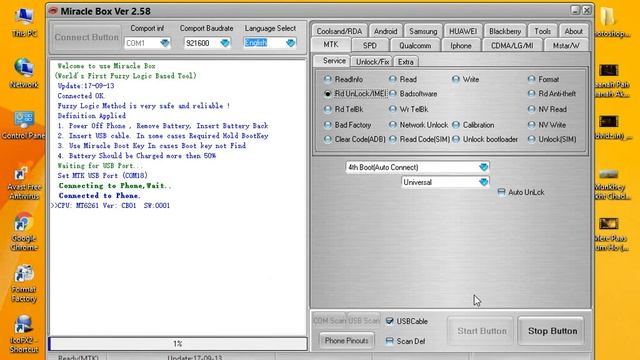The width and height of the screenshot is (640, 360).
Task: Choose the Format radio option
Action: [x=531, y=79]
